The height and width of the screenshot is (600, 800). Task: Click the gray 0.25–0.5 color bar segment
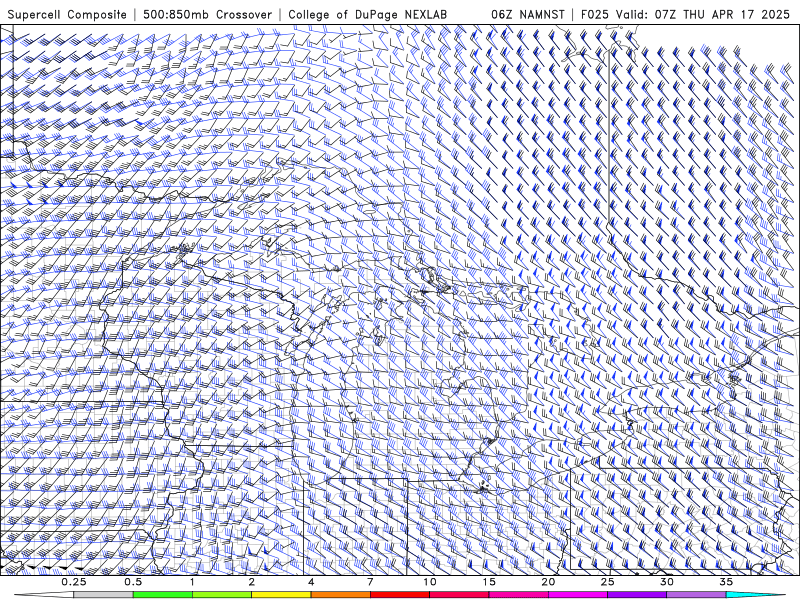point(103,595)
